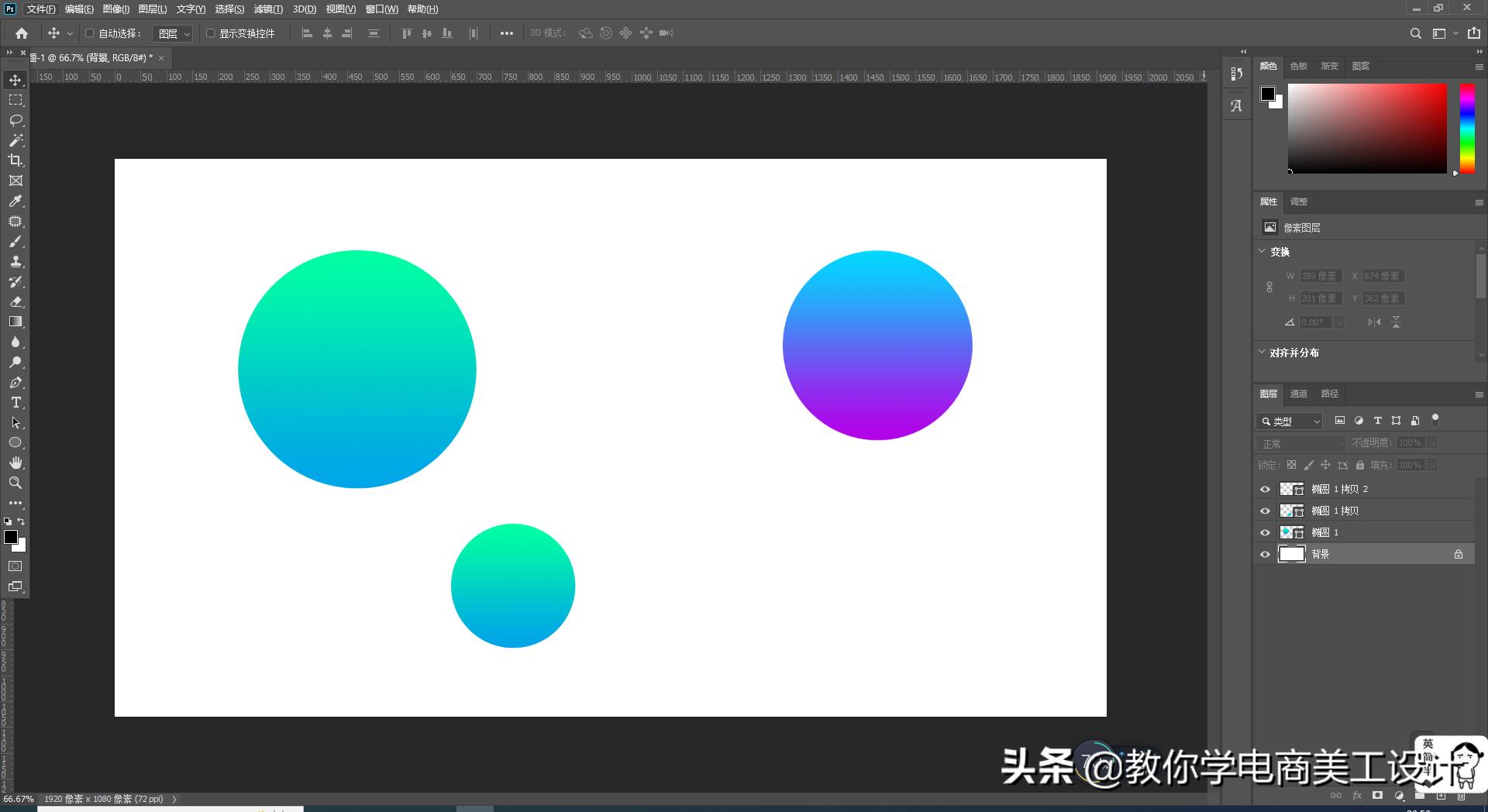Enable the 自动选择 checkbox

[91, 33]
